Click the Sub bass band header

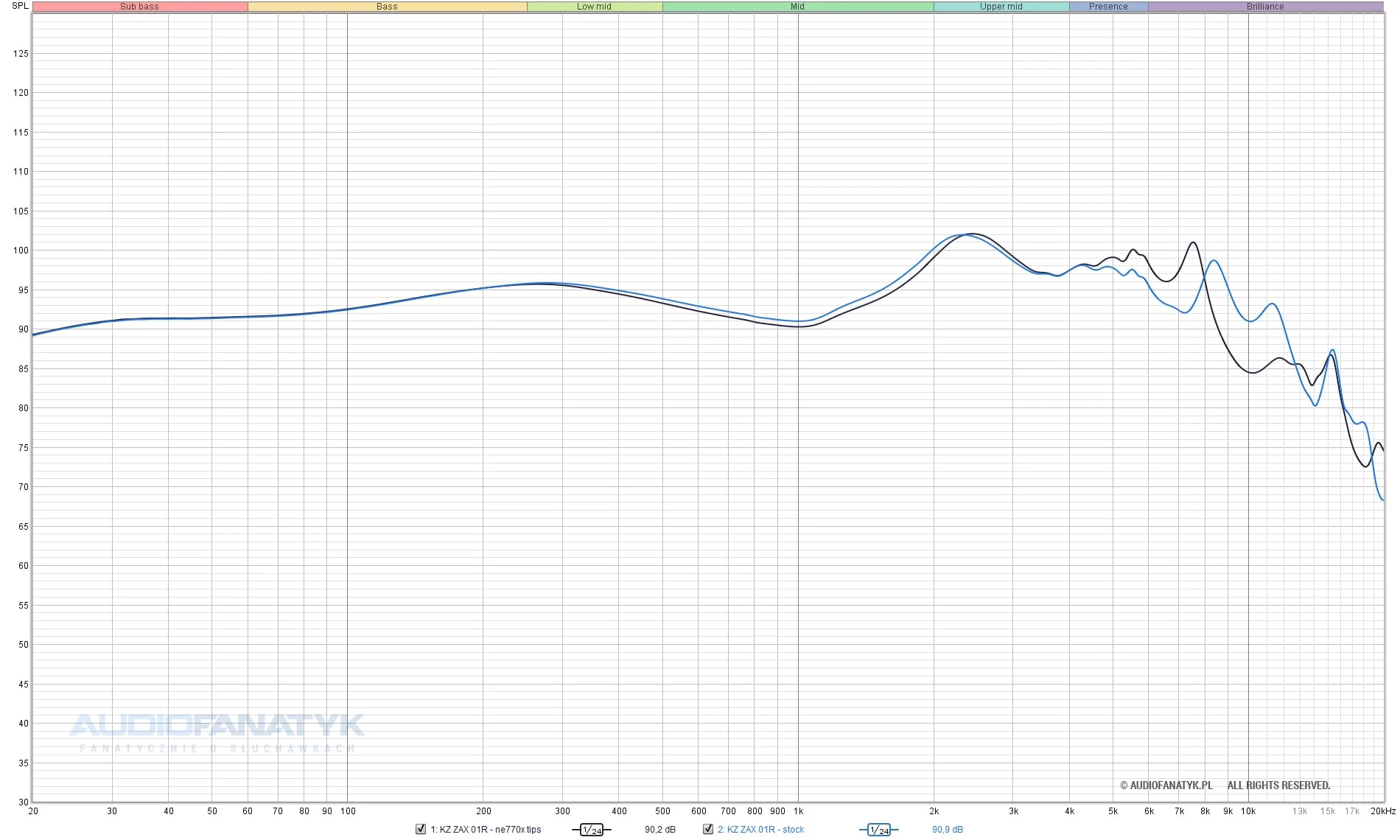[x=140, y=7]
